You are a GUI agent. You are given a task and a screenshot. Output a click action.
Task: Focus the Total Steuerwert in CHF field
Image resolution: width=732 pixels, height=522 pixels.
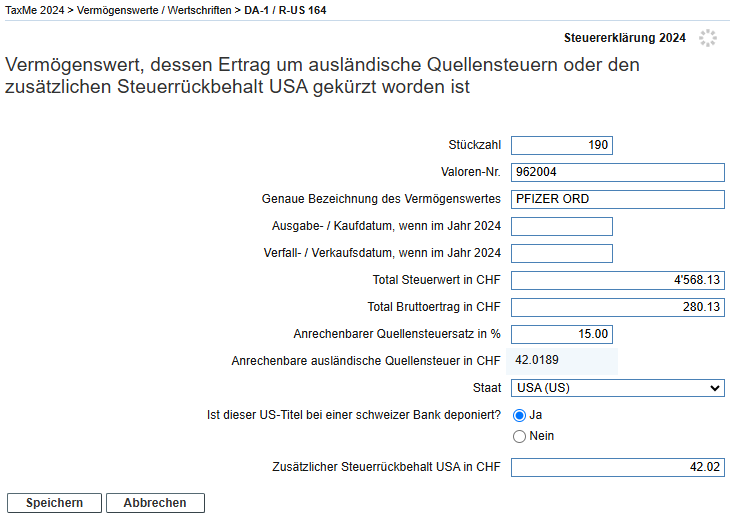tap(618, 280)
